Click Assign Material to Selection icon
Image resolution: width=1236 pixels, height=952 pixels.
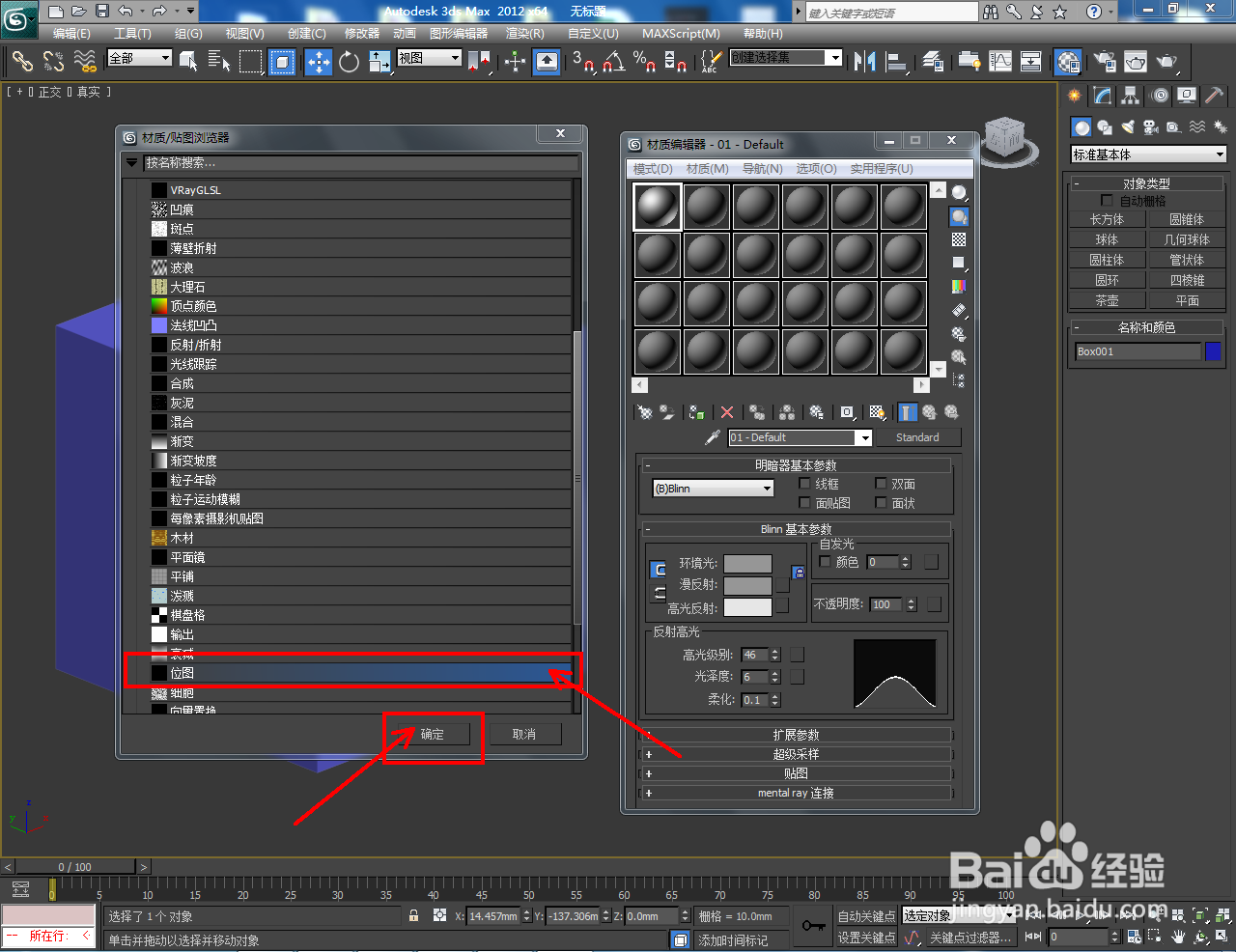697,412
